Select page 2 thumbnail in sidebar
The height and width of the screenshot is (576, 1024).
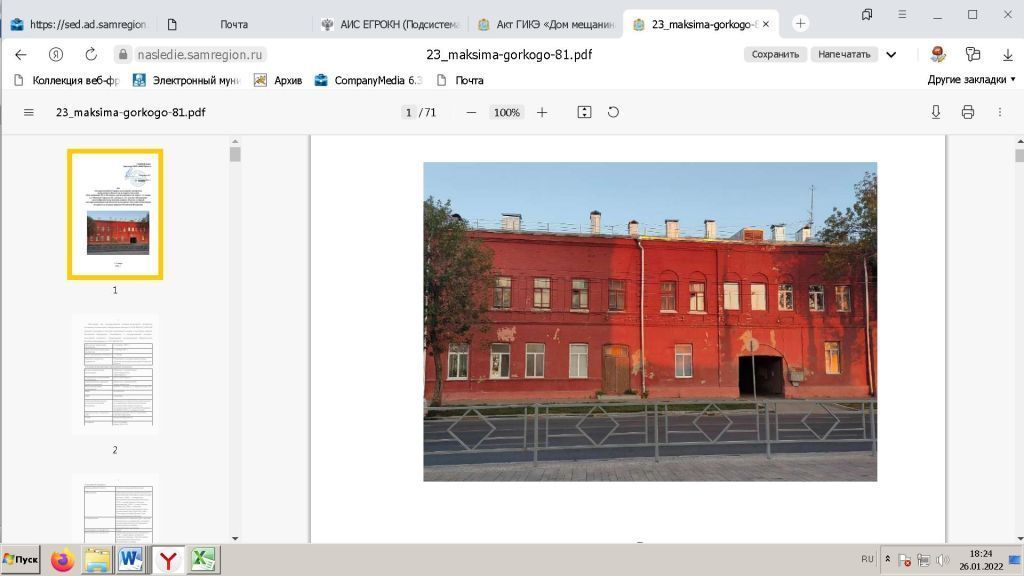(x=115, y=375)
